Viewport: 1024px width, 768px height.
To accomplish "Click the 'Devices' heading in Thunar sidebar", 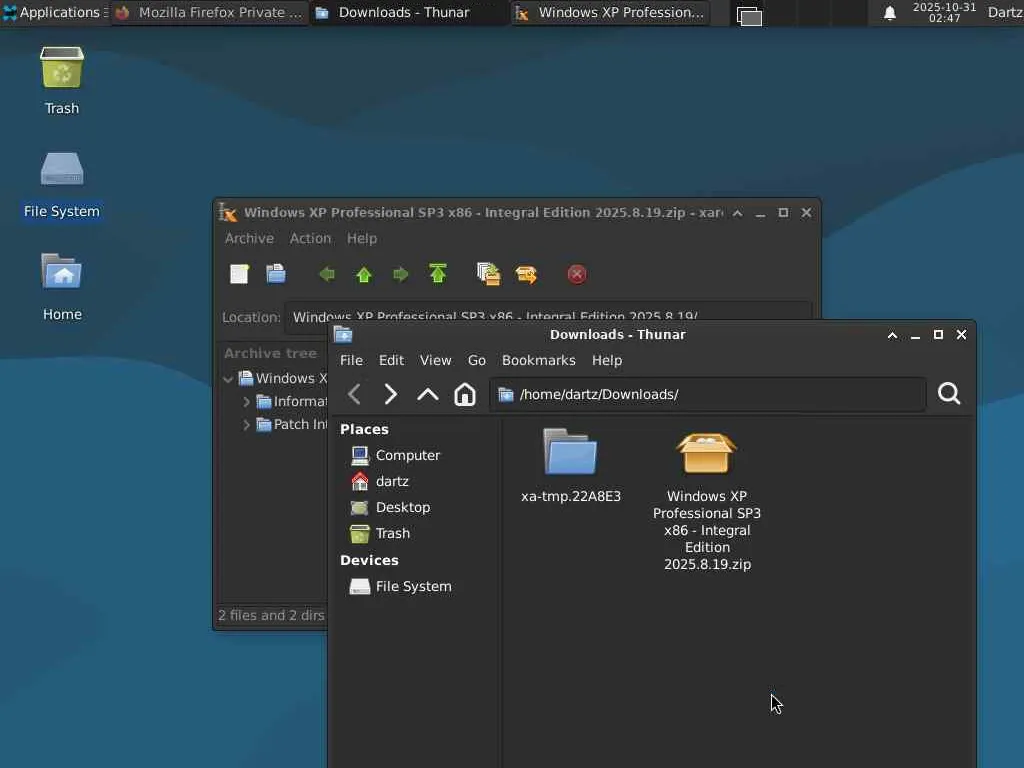I will 369,560.
